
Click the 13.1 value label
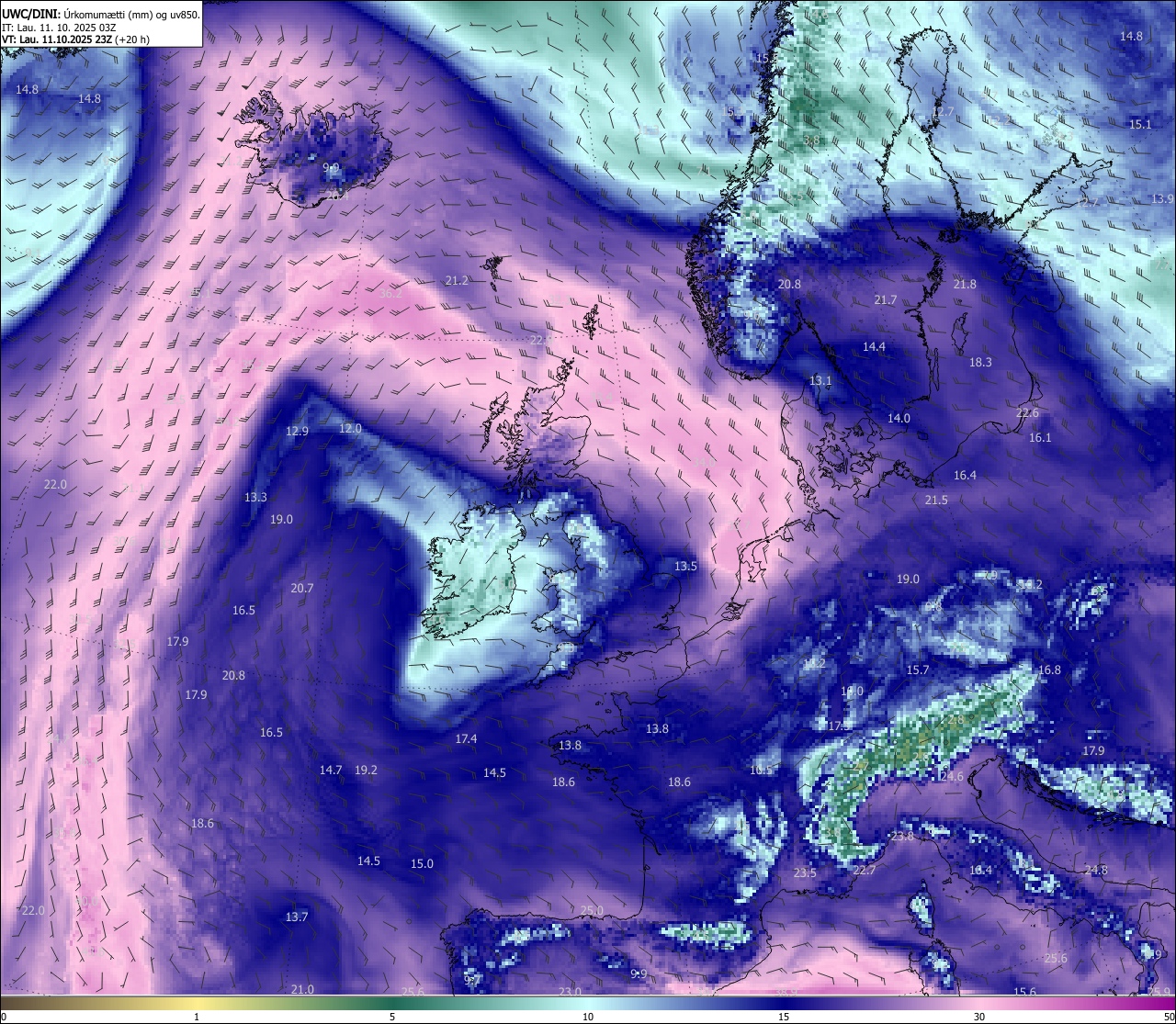(820, 381)
